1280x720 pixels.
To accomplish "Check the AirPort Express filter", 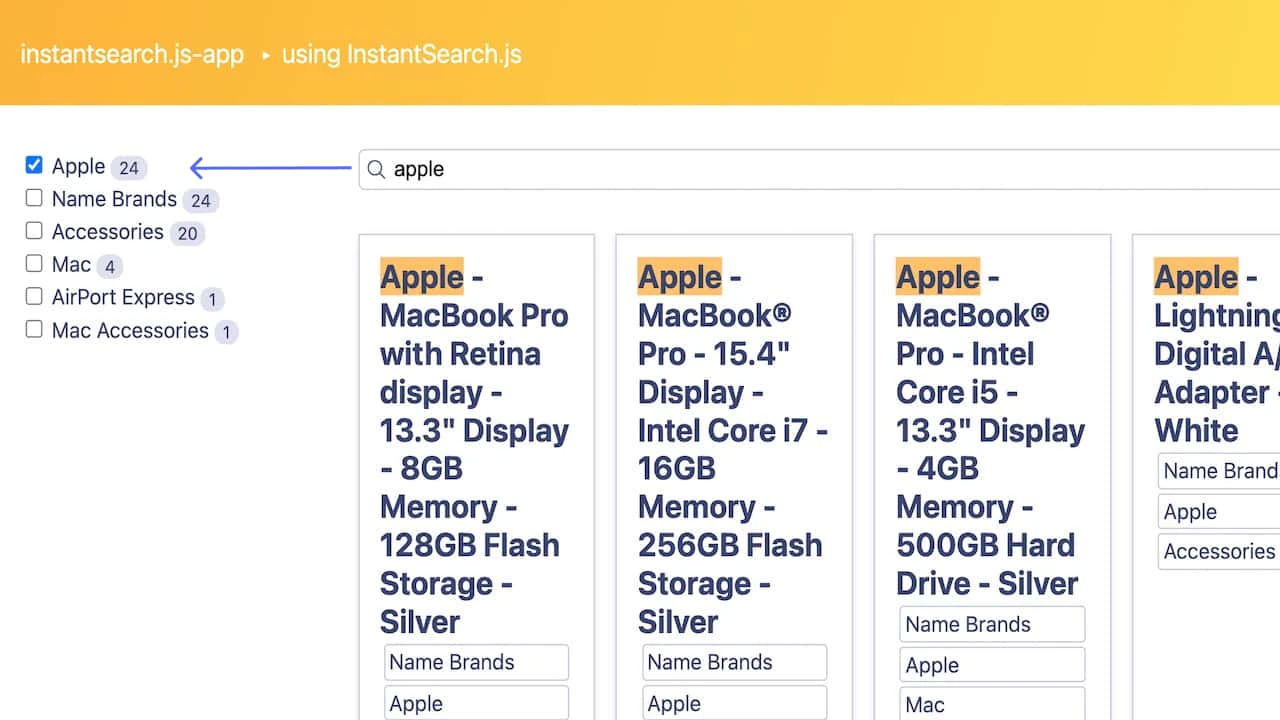I will coord(33,297).
